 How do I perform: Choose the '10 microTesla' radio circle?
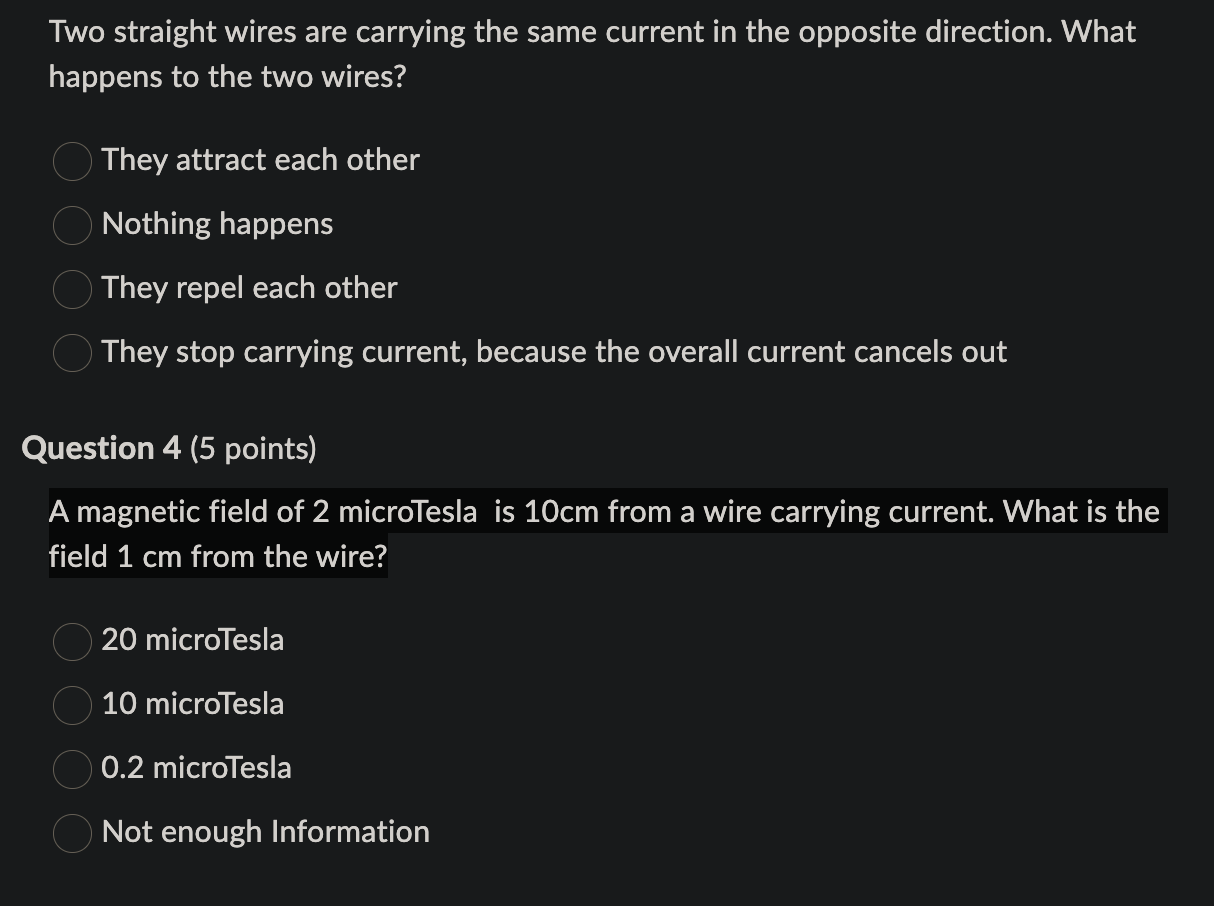[x=73, y=705]
